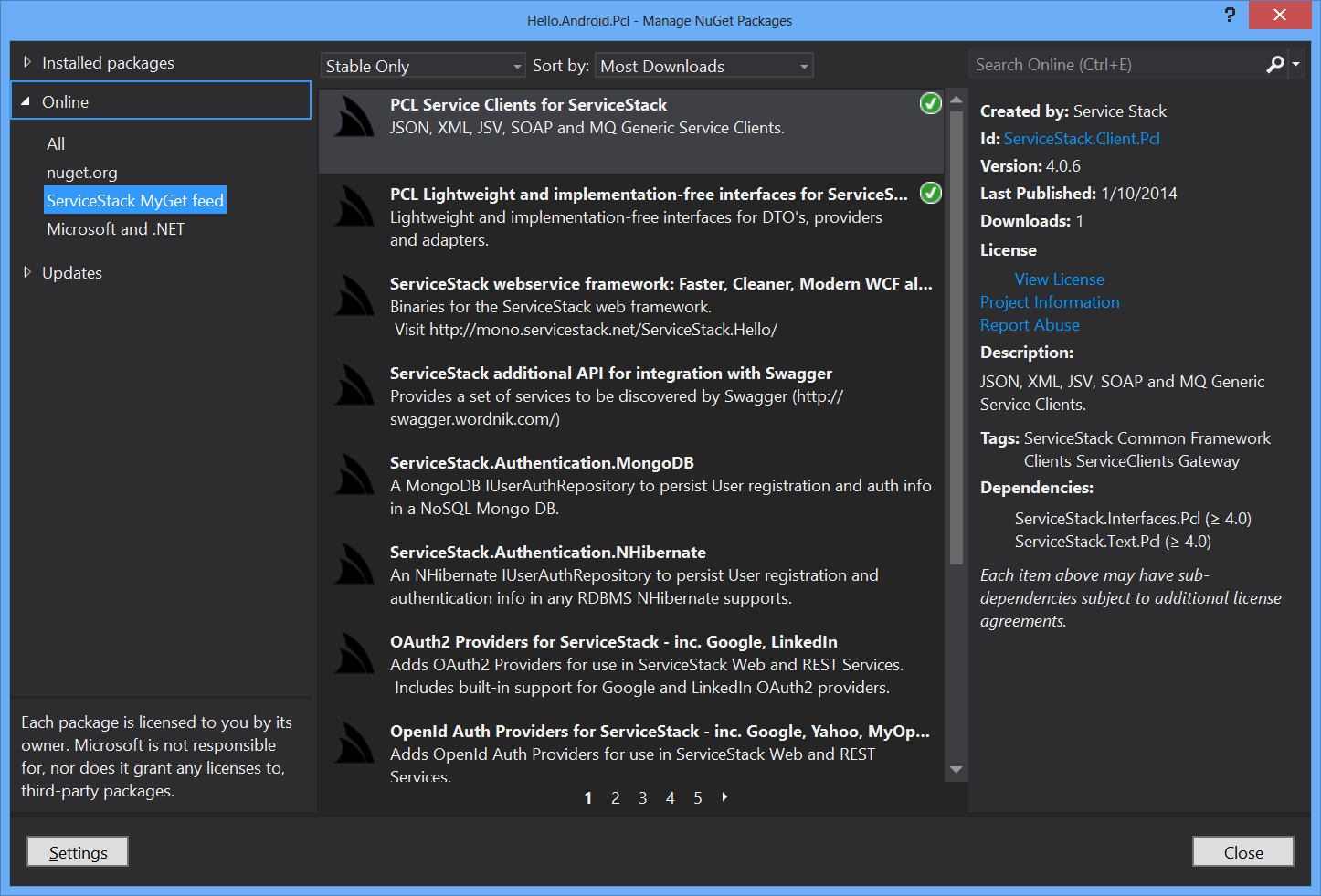This screenshot has width=1321, height=896.
Task: Click the ServiceStack.Authentication.NHibernate package icon
Action: pos(354,564)
